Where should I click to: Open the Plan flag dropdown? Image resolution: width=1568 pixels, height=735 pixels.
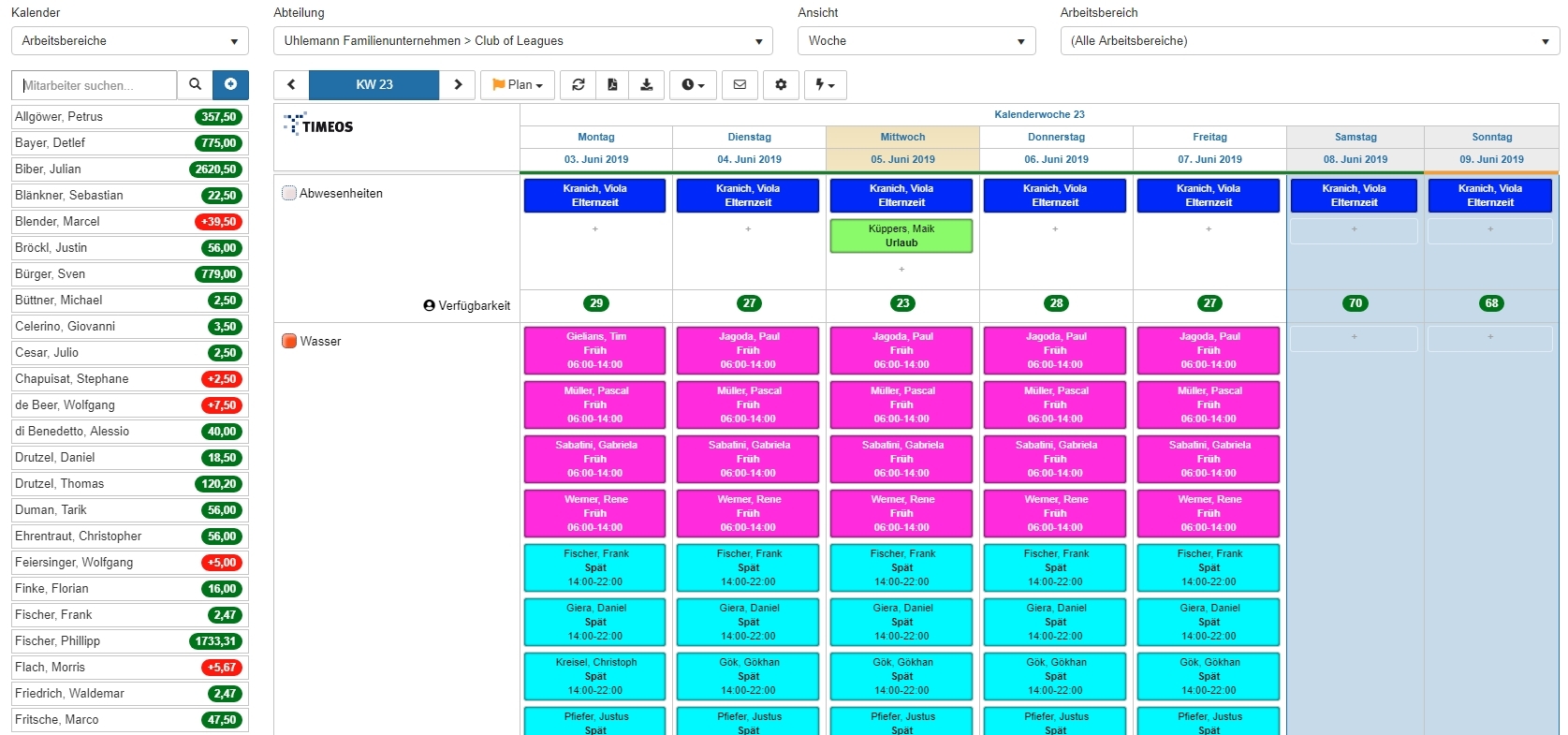[518, 84]
